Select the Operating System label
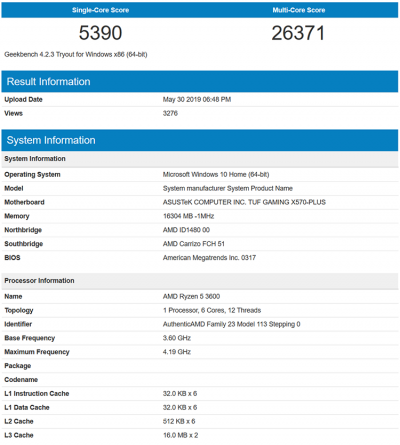Viewport: 400px width, 445px height. 32,175
